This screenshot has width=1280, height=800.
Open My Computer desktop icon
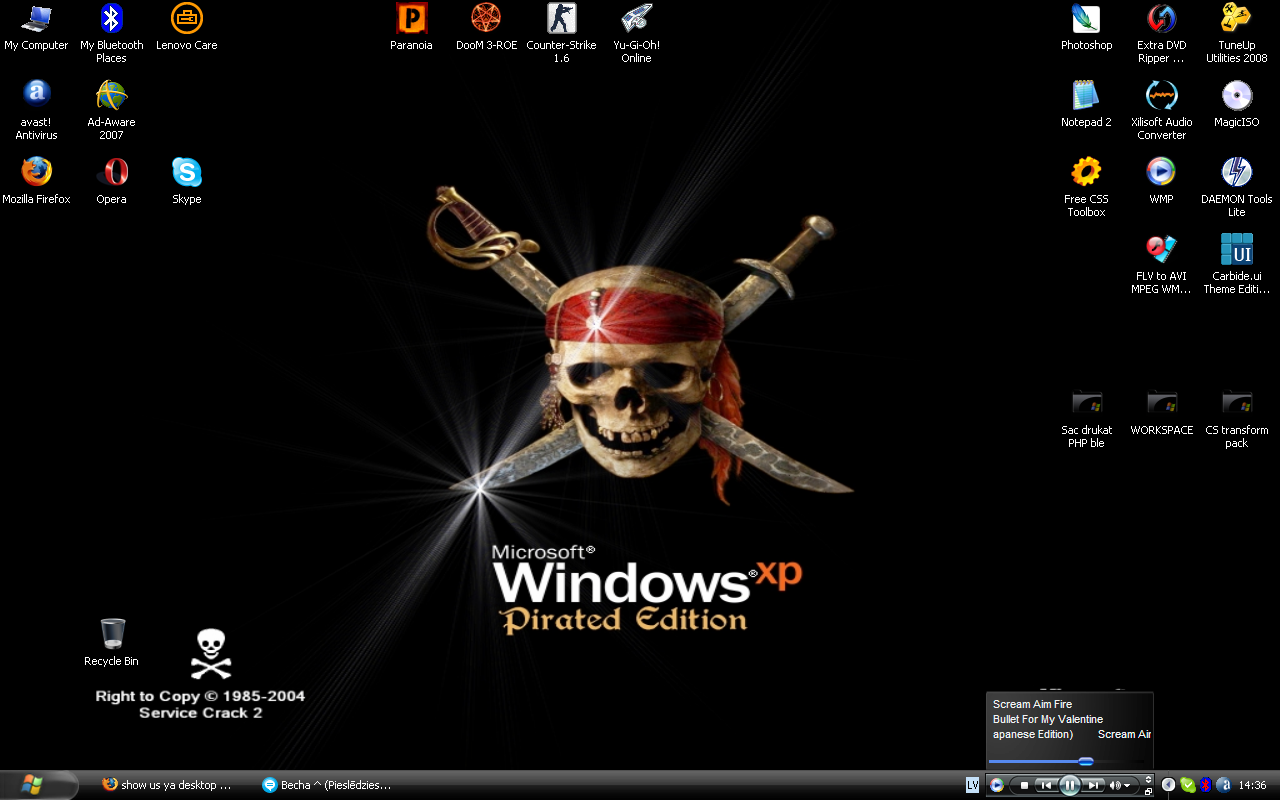36,28
